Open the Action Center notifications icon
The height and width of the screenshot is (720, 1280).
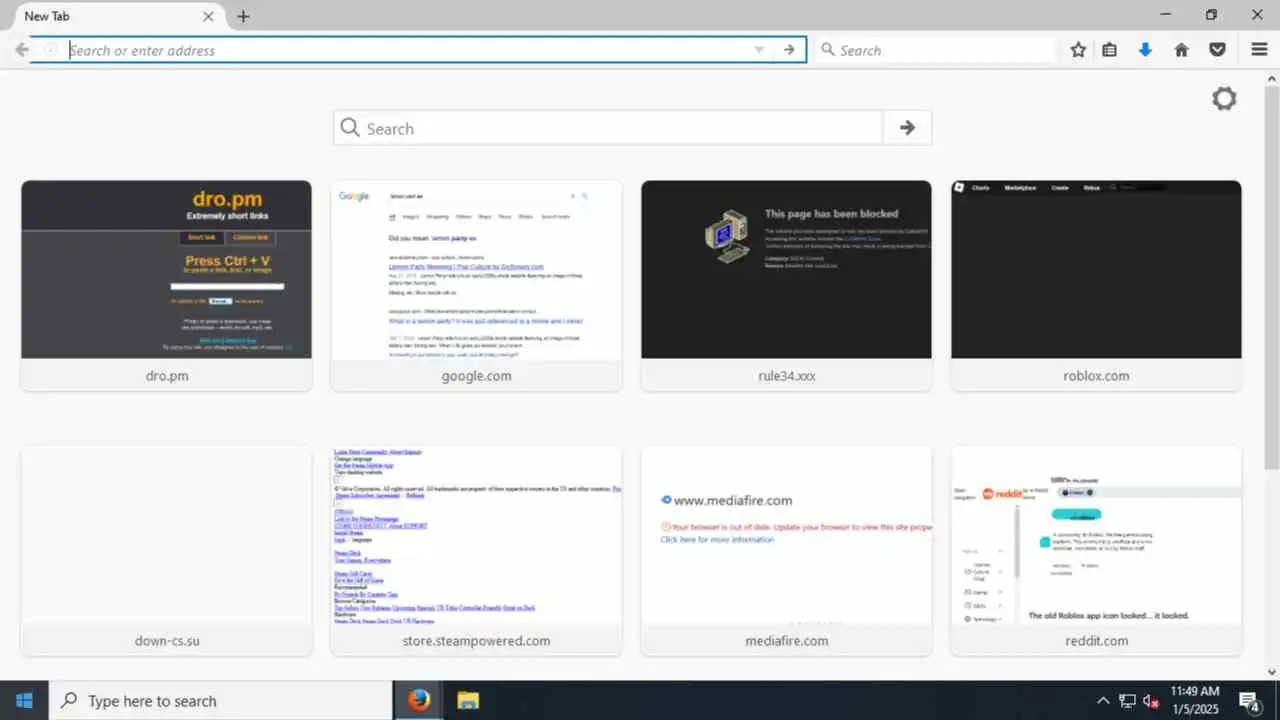pos(1249,700)
